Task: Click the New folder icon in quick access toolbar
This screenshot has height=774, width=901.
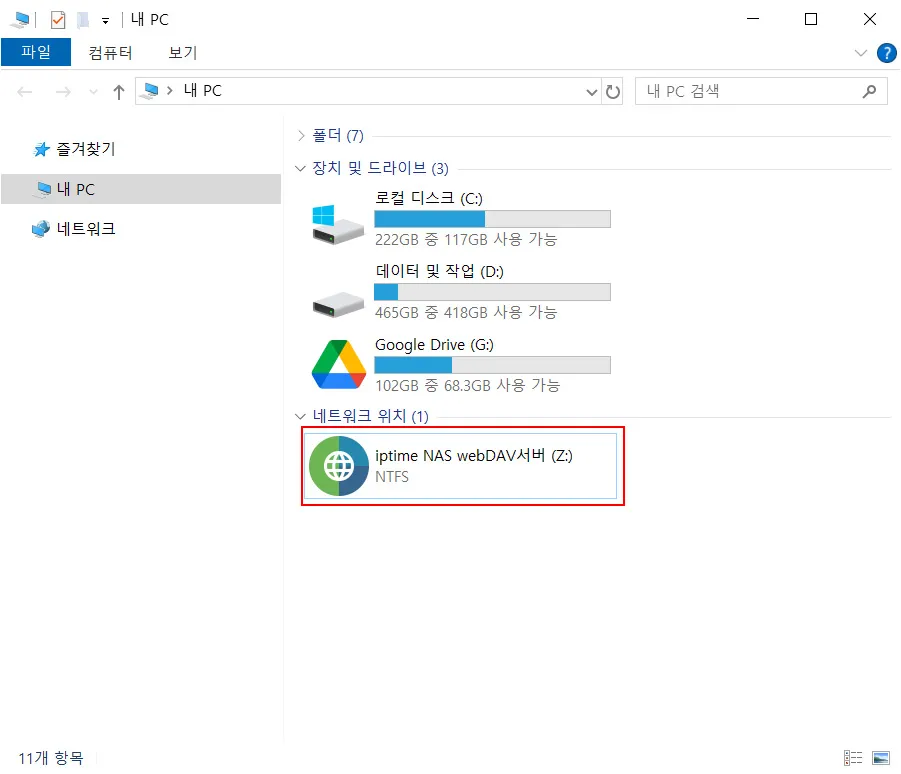Action: (x=83, y=20)
